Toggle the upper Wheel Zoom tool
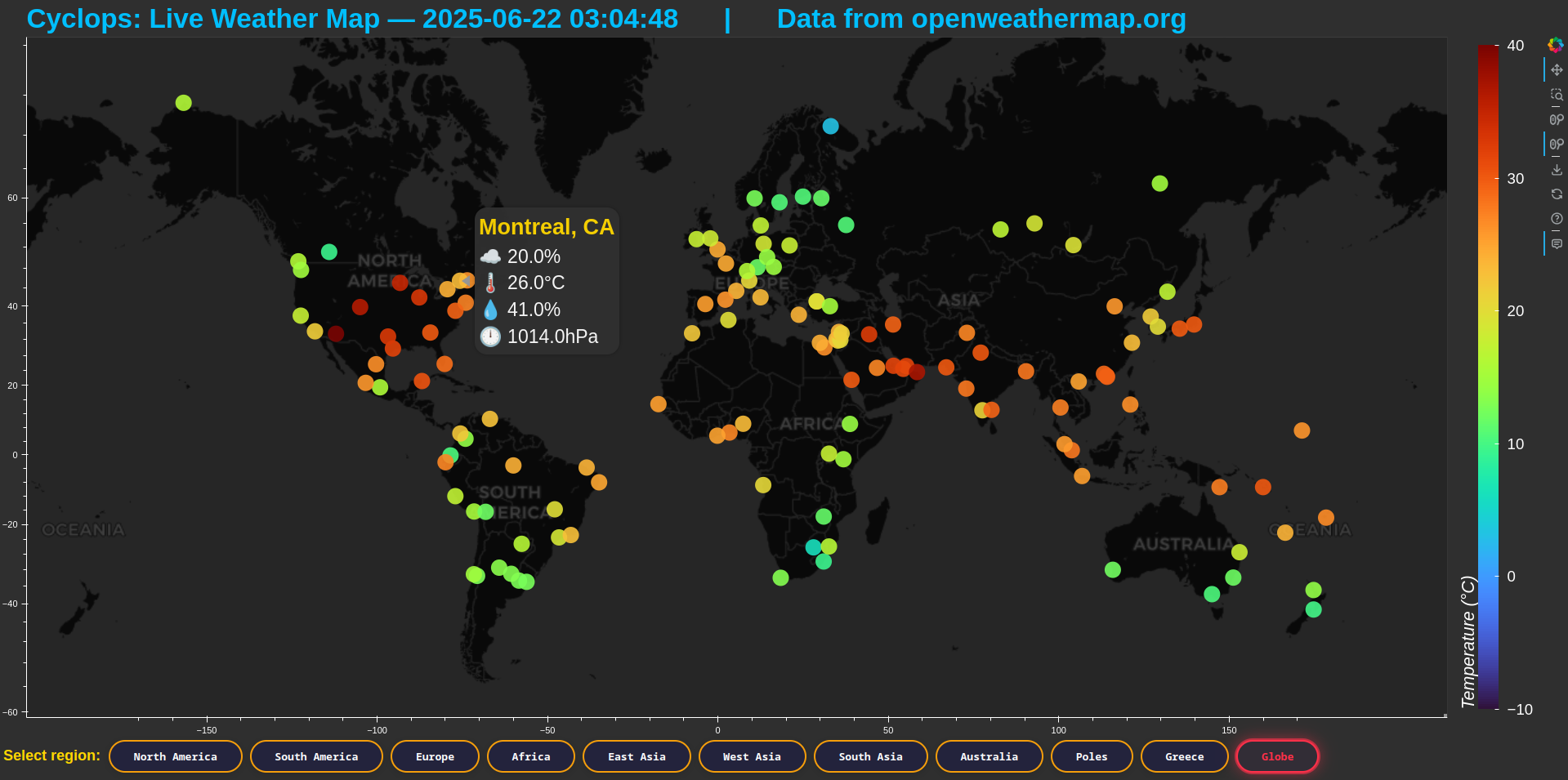The height and width of the screenshot is (780, 1568). 1557,119
